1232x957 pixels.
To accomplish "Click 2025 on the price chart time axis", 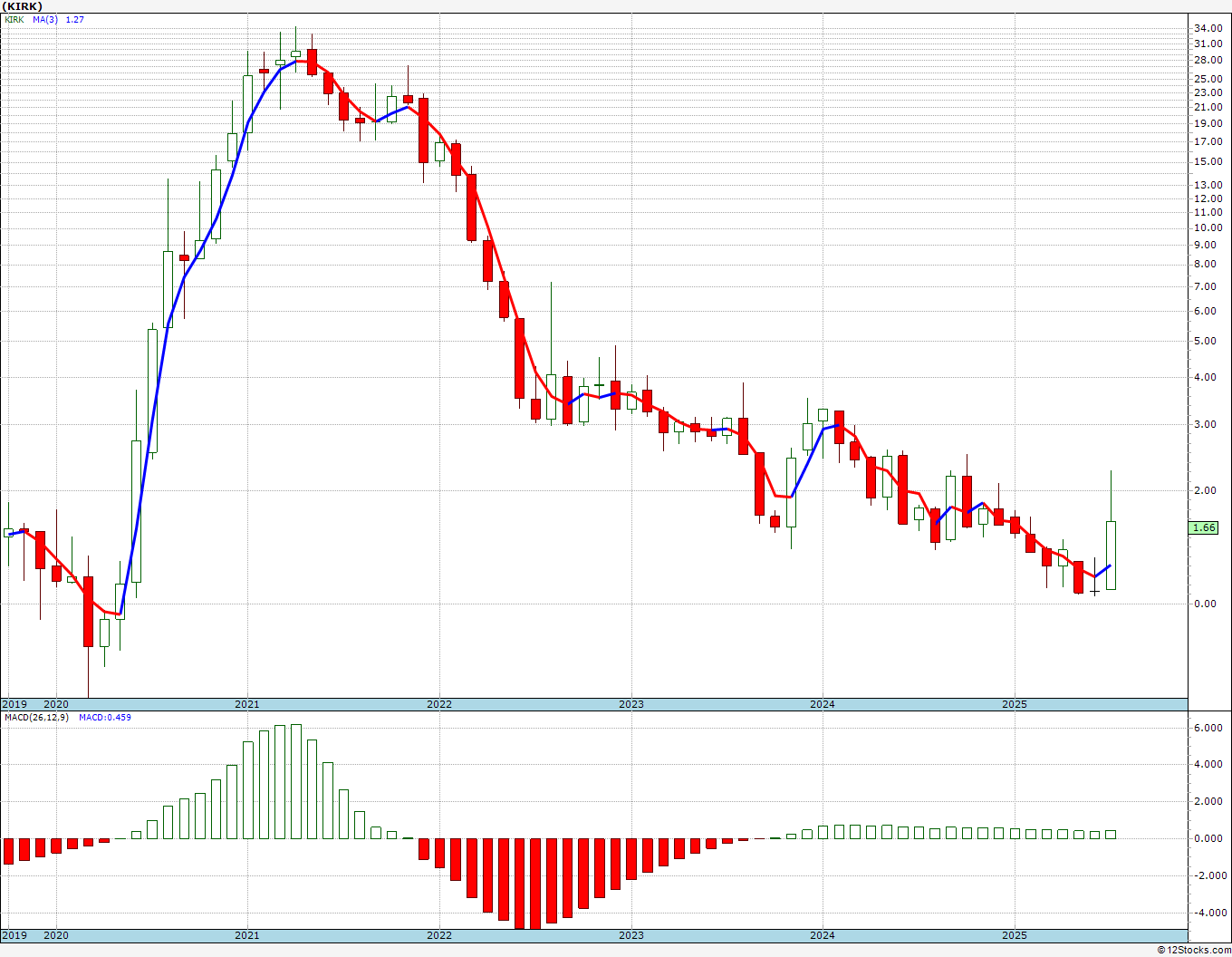I will [x=1014, y=704].
